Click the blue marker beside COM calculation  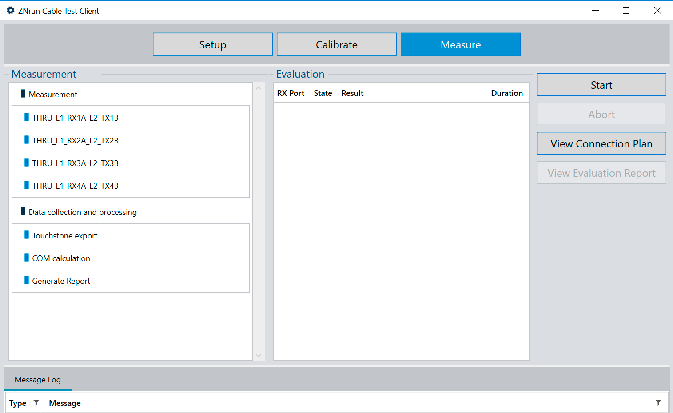click(26, 258)
